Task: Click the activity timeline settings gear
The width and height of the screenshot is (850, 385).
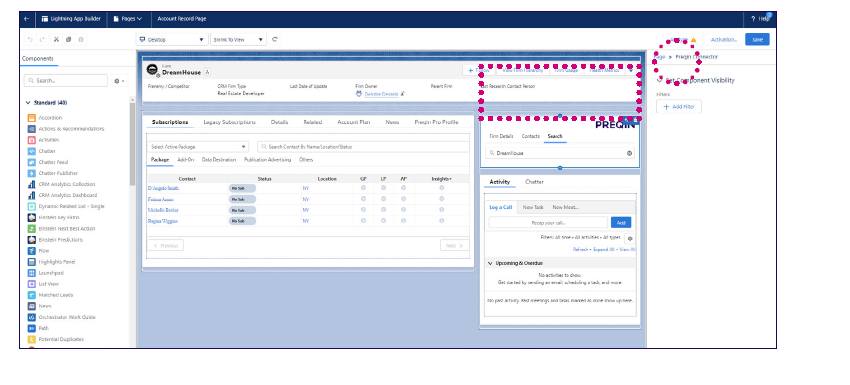Action: tap(630, 239)
